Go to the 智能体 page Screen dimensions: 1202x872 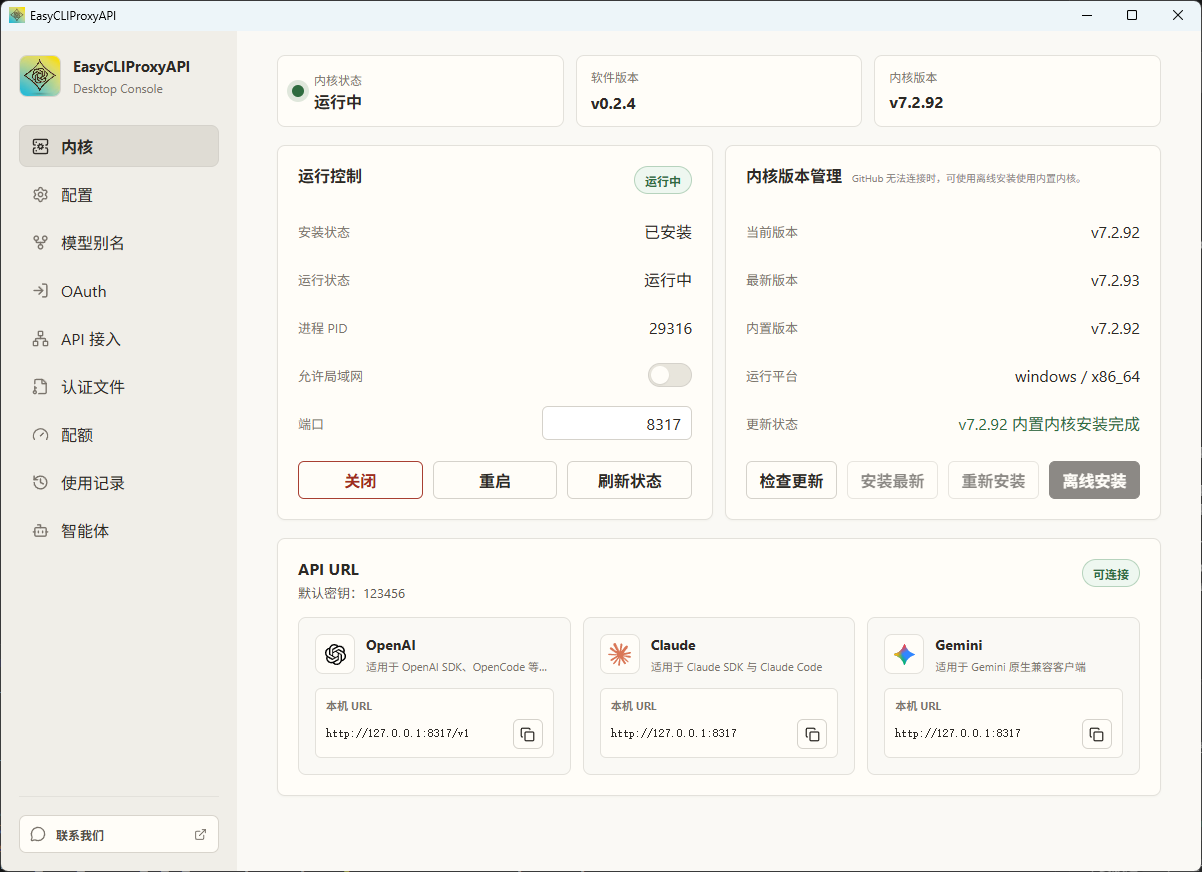[119, 531]
